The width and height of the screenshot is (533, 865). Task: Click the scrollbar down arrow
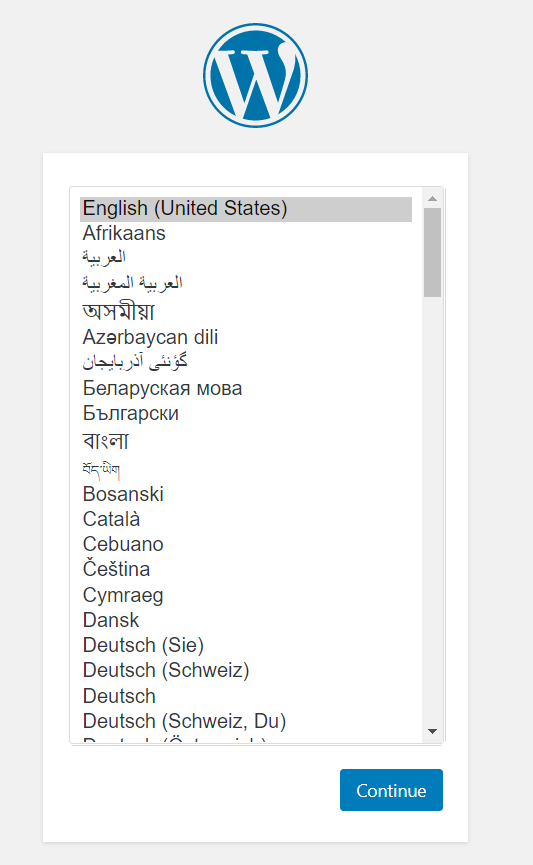pos(433,731)
